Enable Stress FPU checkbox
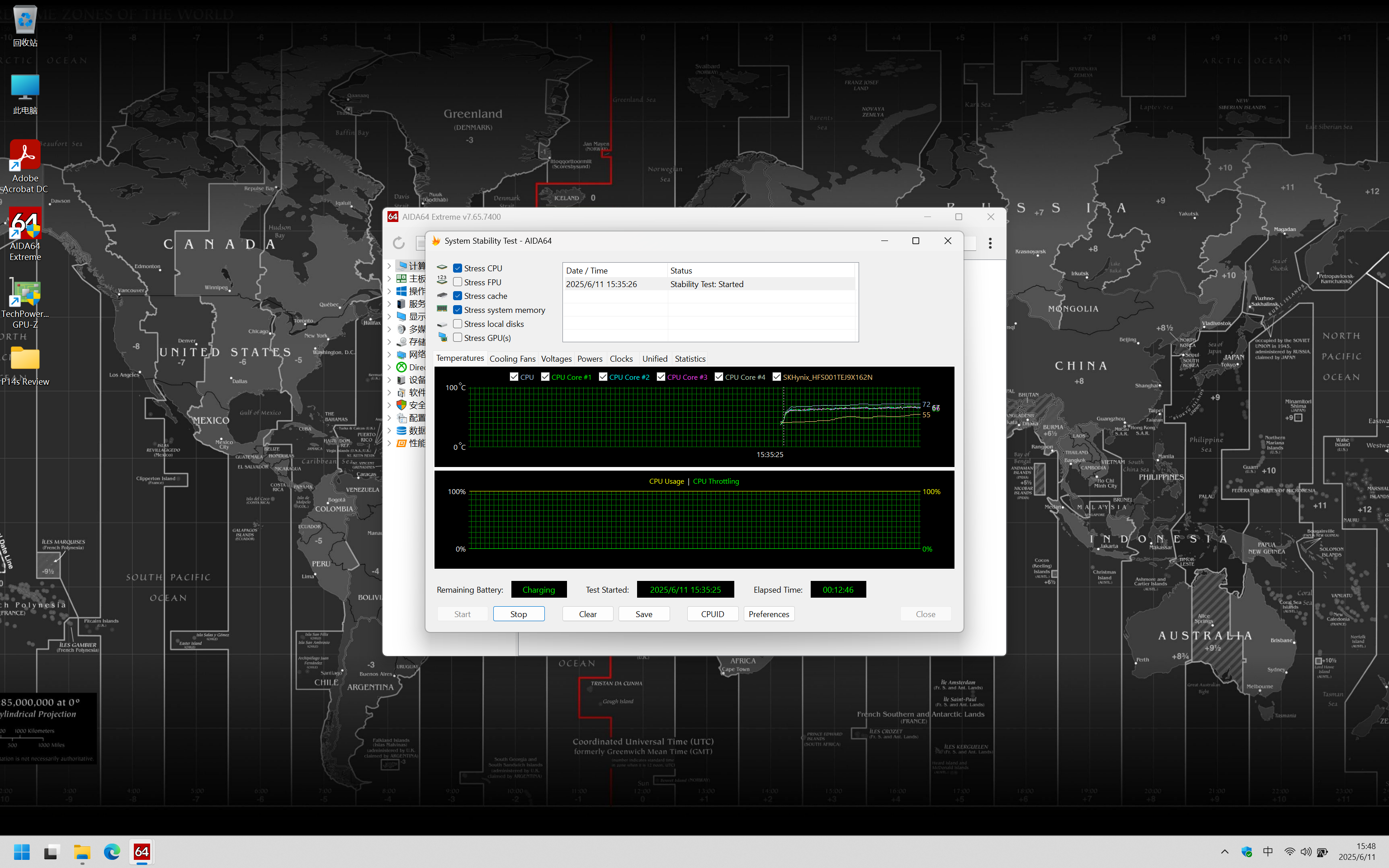Viewport: 1389px width, 868px height. (x=458, y=282)
